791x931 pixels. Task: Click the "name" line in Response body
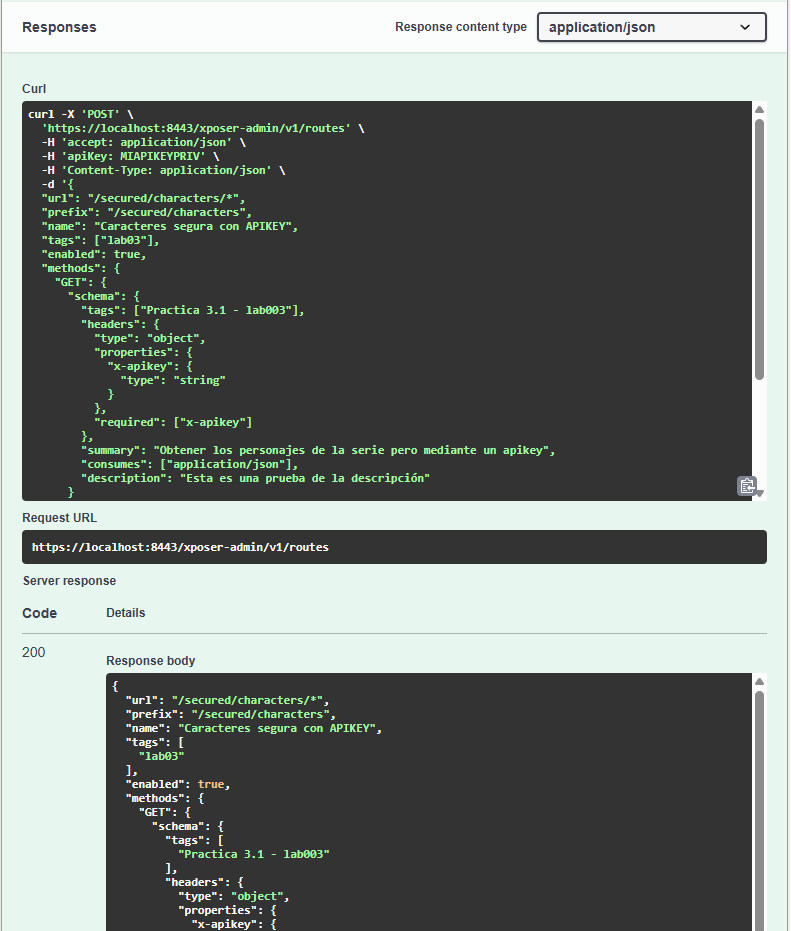point(254,728)
